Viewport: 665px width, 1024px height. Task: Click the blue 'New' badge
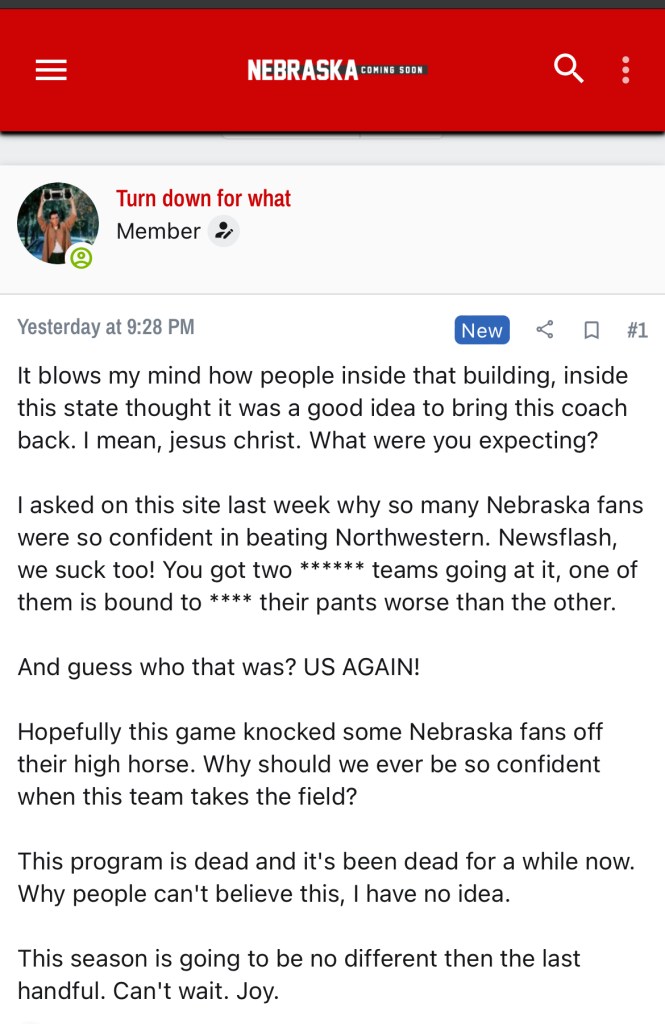point(482,330)
